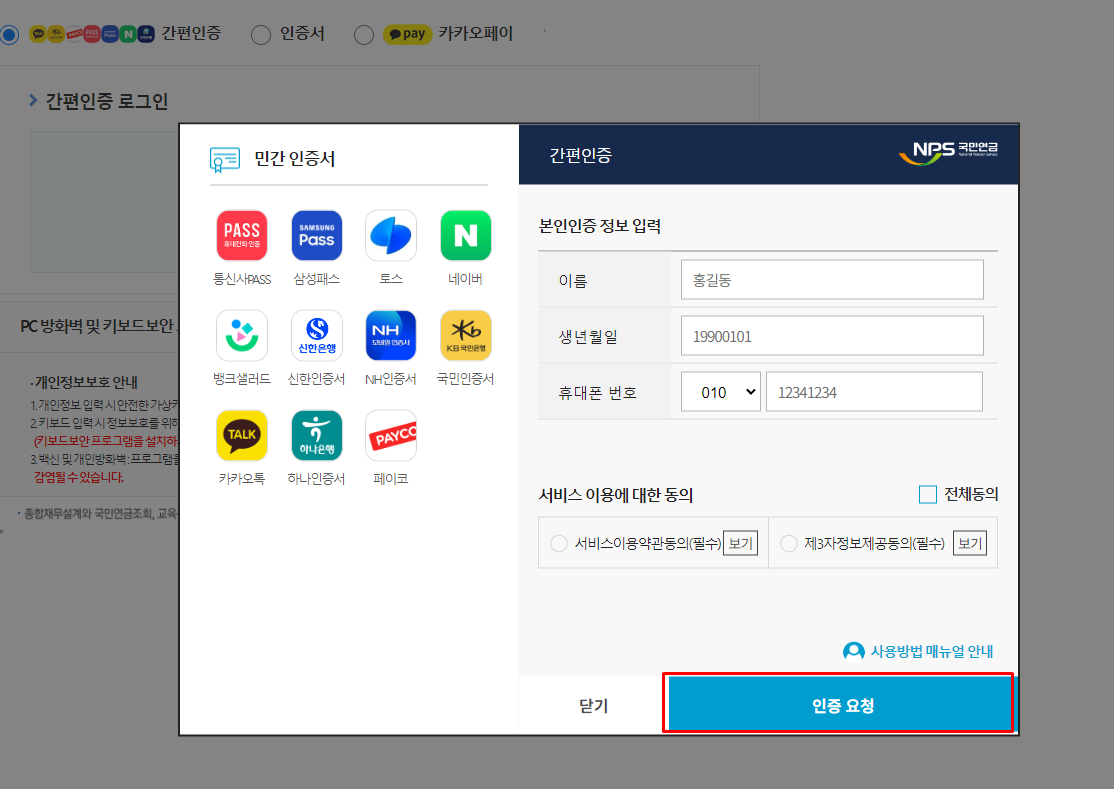This screenshot has height=789, width=1114.
Task: Choose the Shinhan (신한인증서) icon
Action: [316, 335]
